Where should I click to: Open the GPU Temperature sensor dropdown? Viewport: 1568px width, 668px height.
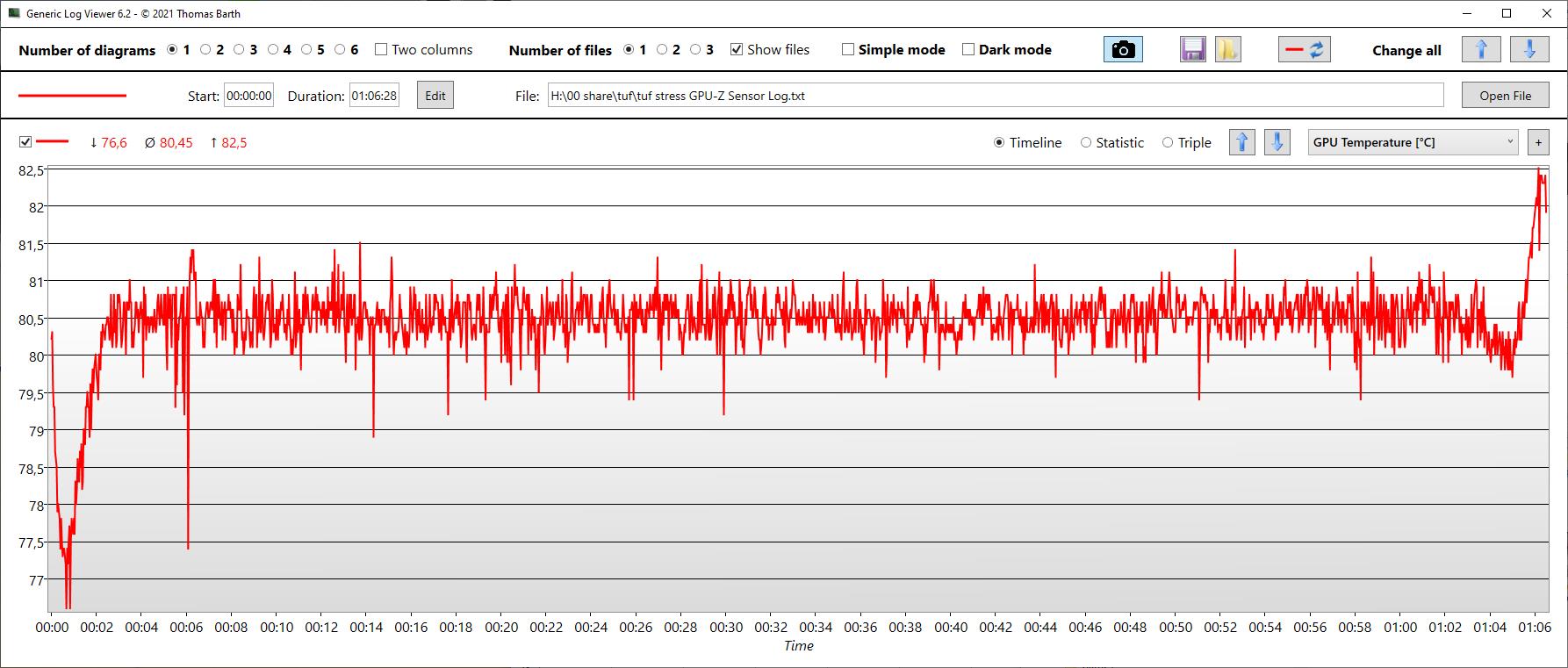click(x=1413, y=142)
